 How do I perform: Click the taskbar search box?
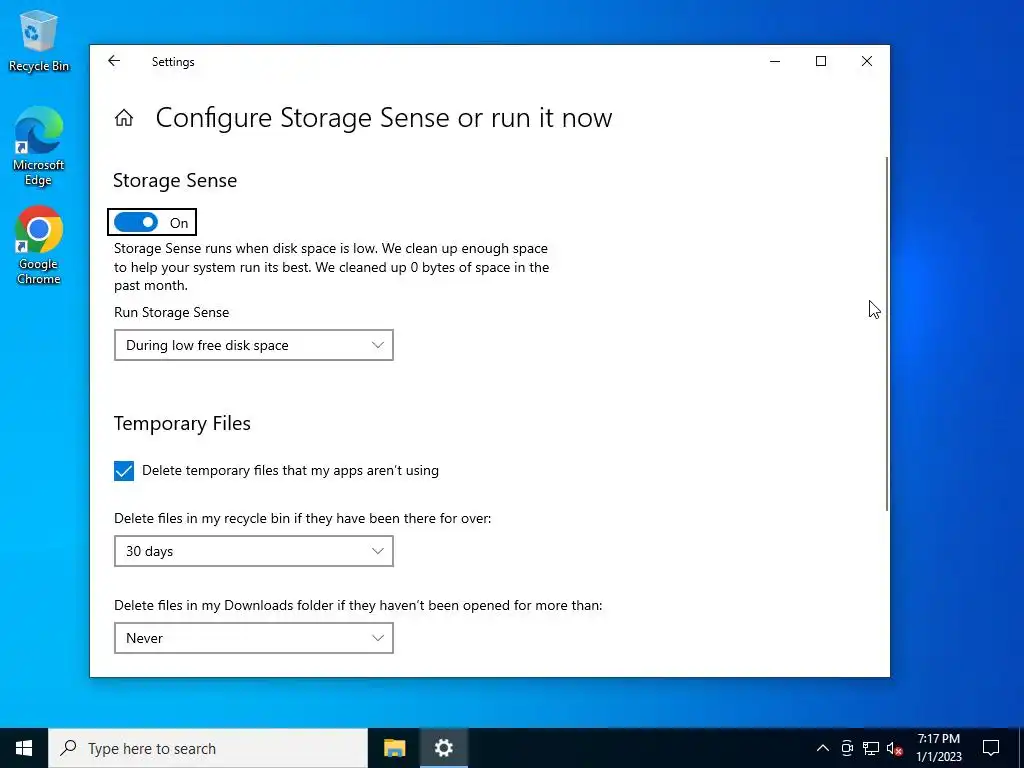point(208,748)
